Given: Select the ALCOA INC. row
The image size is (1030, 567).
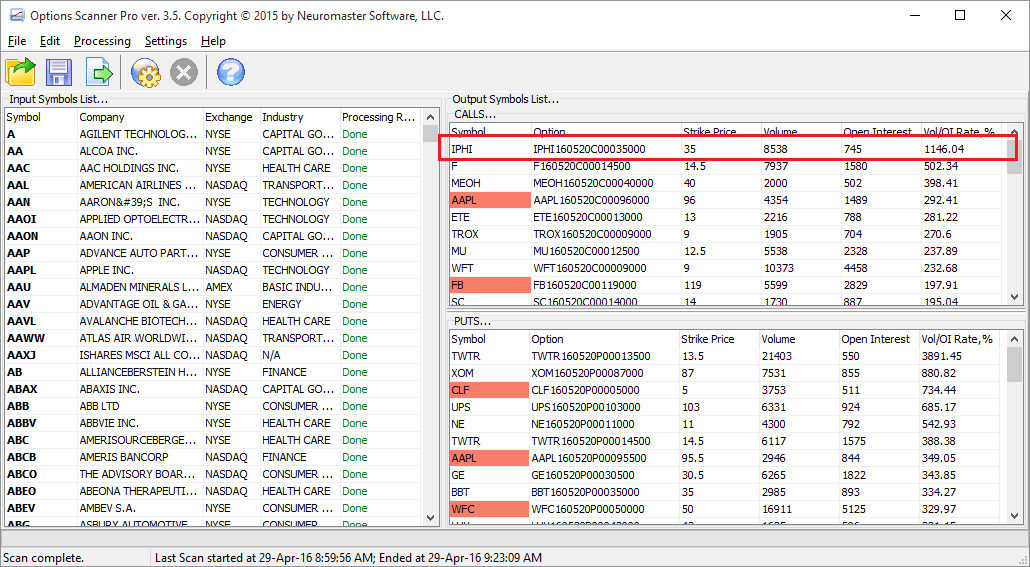Looking at the screenshot, I should coord(213,151).
